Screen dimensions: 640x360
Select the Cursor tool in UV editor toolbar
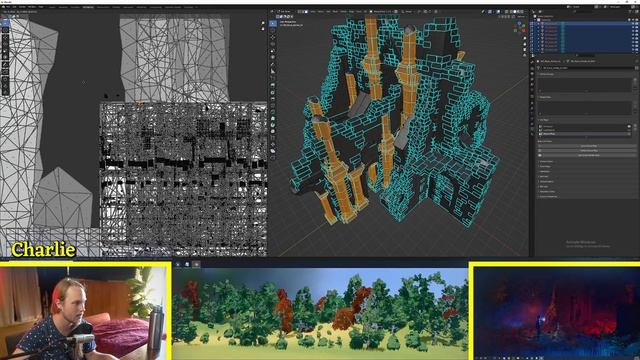point(5,30)
